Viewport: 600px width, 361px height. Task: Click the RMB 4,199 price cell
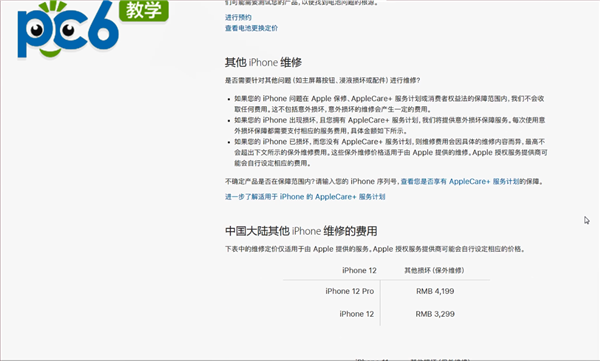(435, 291)
